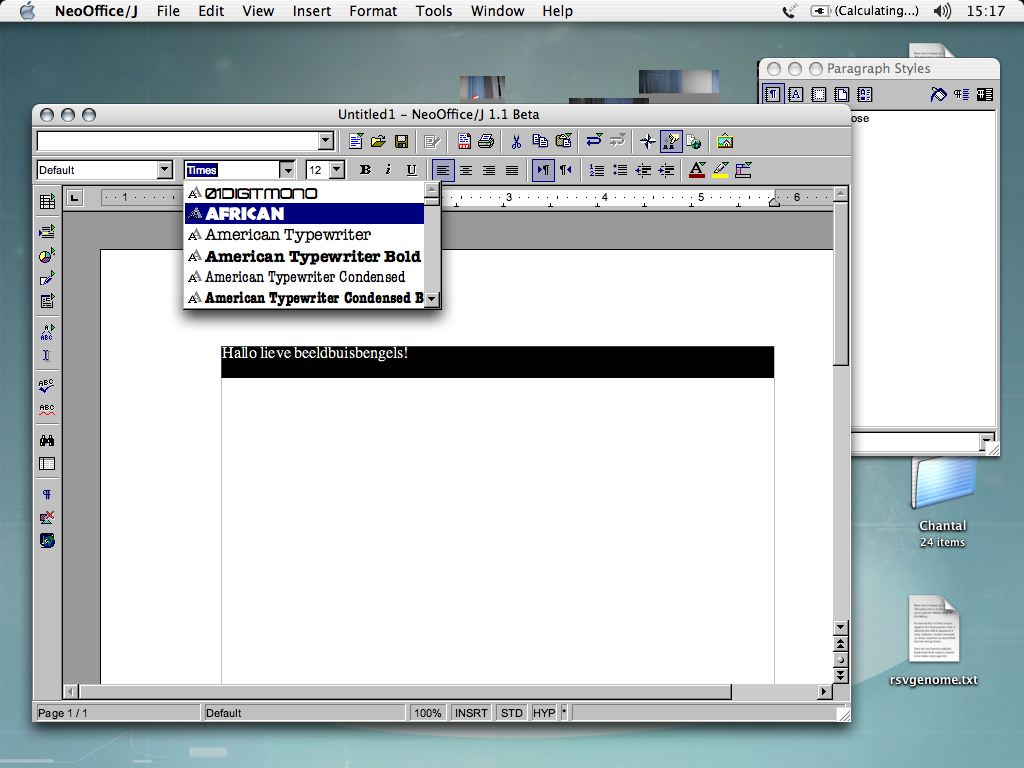Image resolution: width=1024 pixels, height=768 pixels.
Task: Click the Insert table icon in the left toolbar
Action: (47, 202)
